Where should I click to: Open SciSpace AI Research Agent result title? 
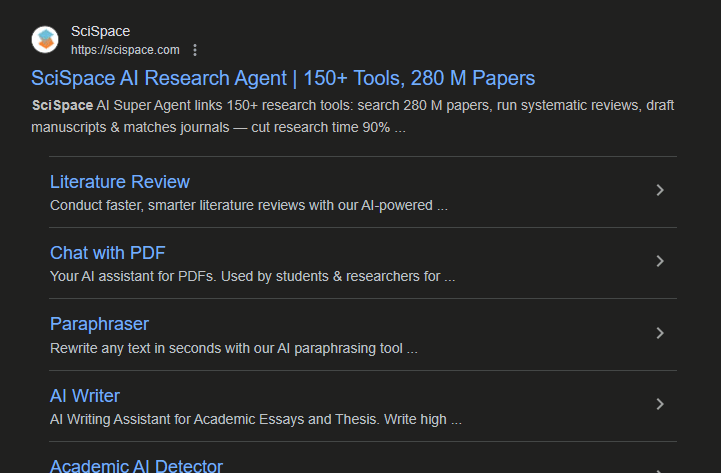283,78
